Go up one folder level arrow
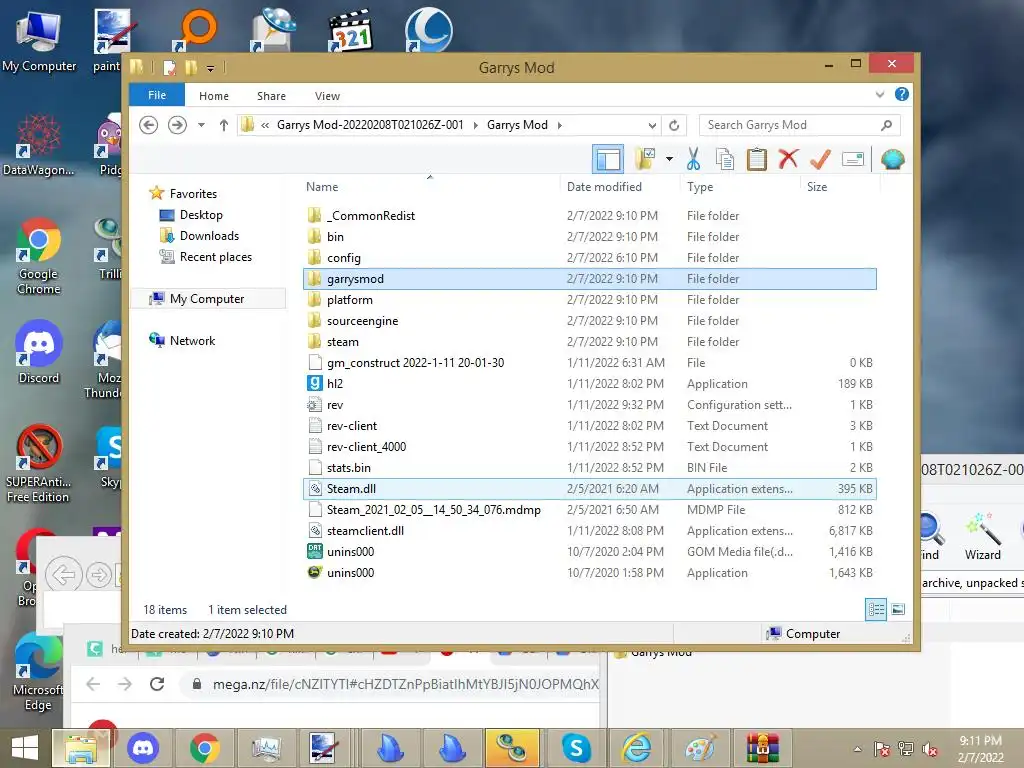Viewport: 1024px width, 768px height. pyautogui.click(x=223, y=125)
